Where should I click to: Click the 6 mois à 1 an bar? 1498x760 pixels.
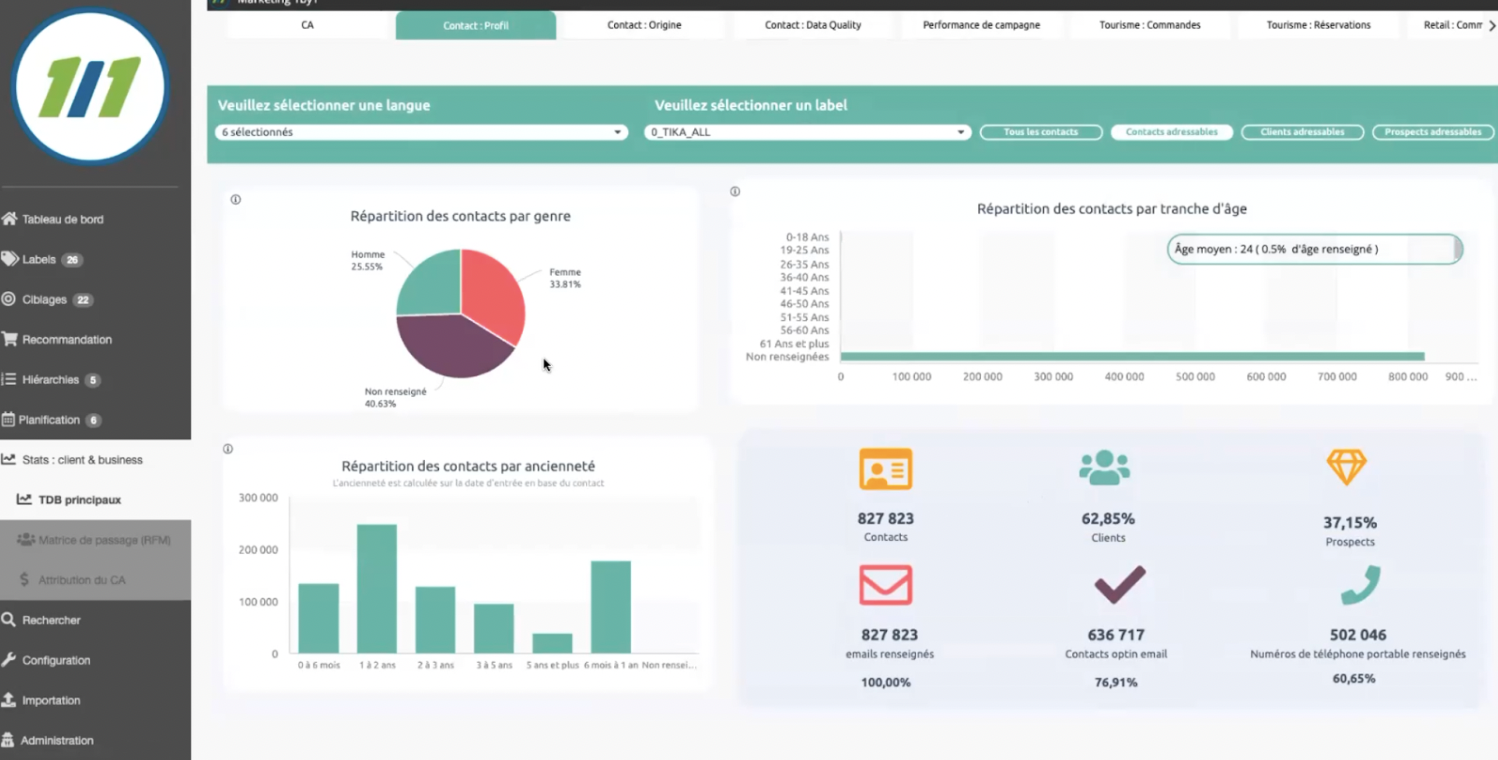click(x=611, y=607)
